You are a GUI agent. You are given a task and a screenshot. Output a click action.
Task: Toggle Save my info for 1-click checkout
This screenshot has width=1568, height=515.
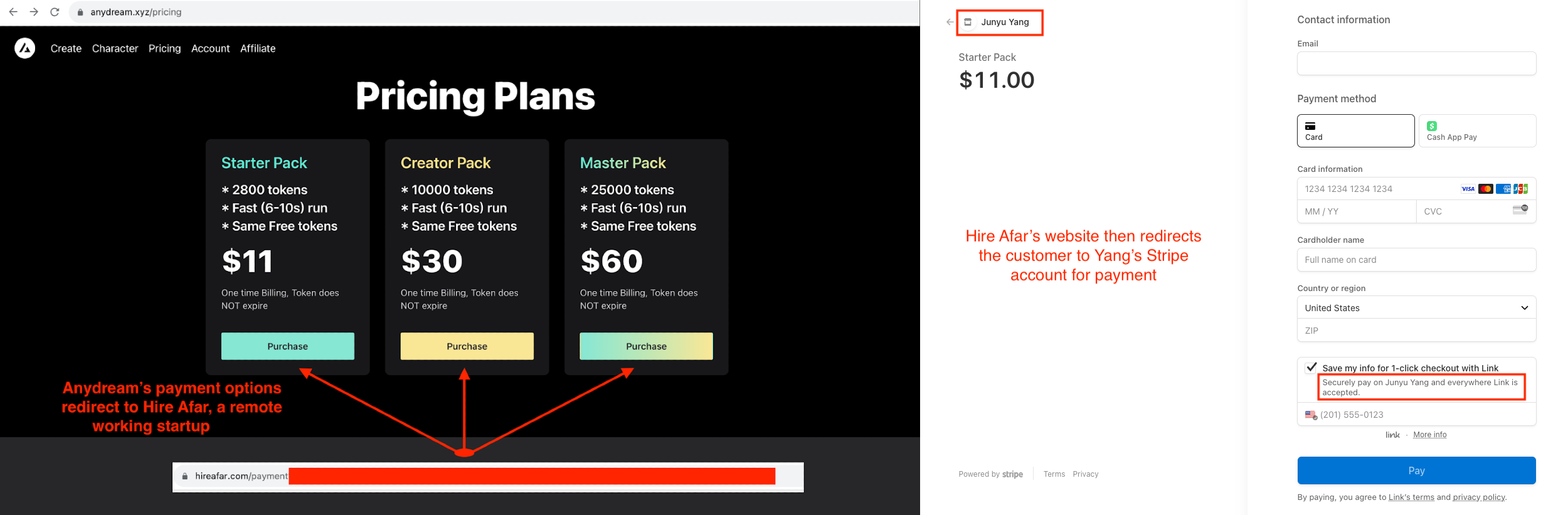coord(1311,368)
